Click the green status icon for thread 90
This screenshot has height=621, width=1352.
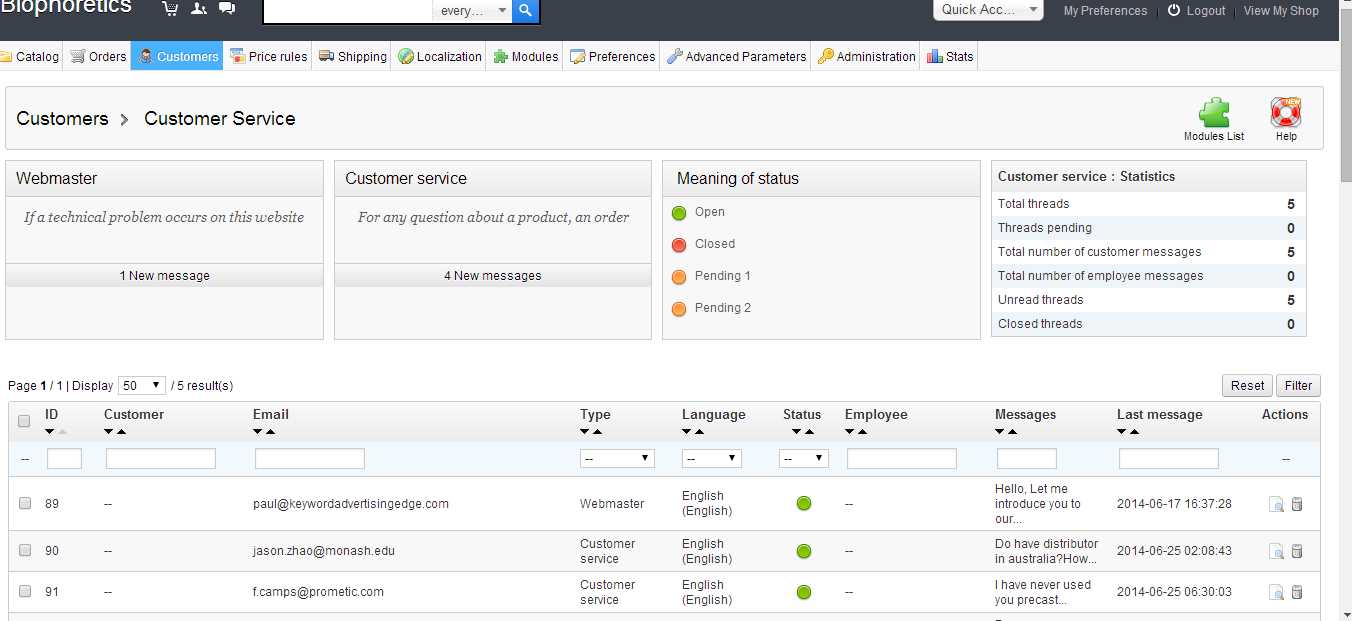tap(804, 551)
